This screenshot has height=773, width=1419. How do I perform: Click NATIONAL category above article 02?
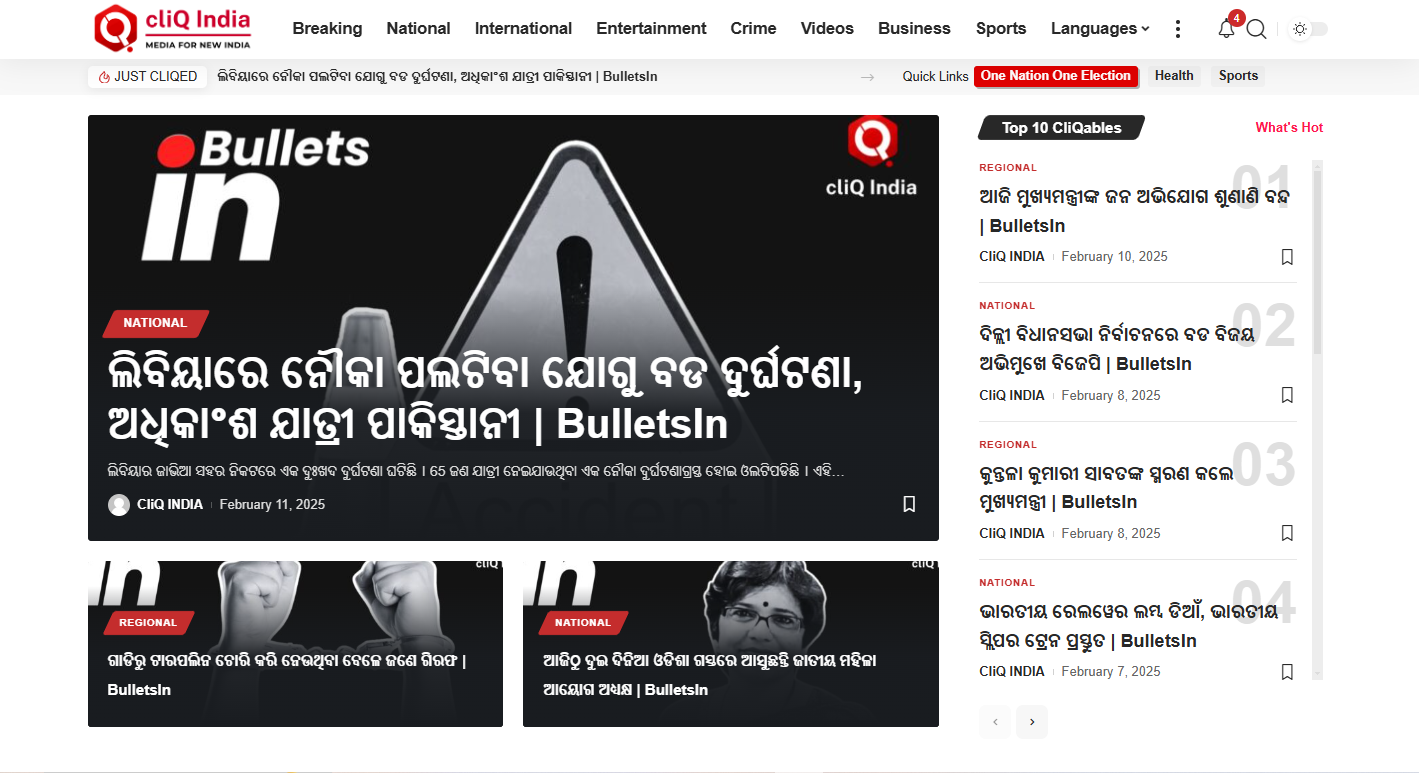tap(1007, 306)
